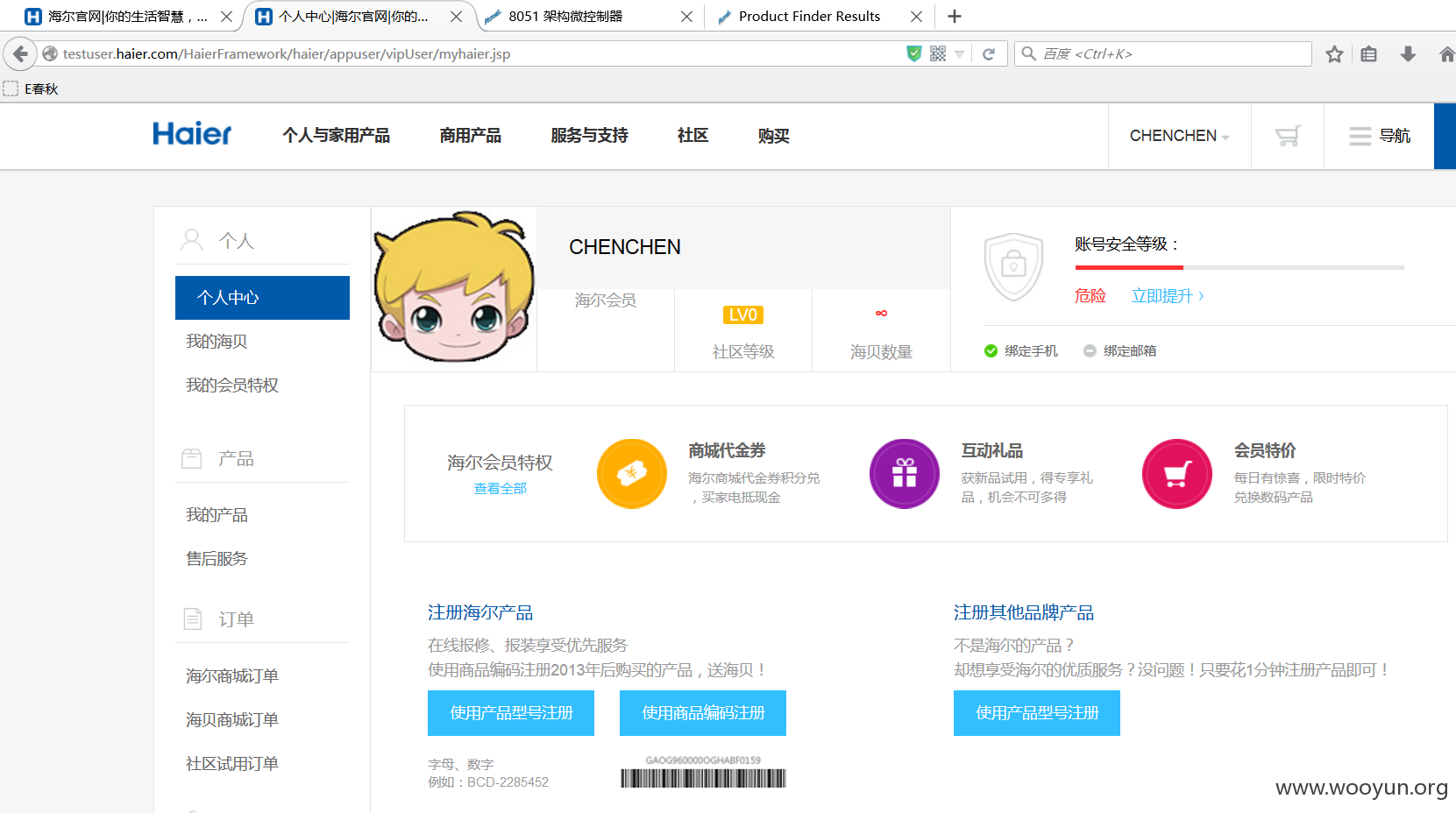Click the QR code icon in address bar
The image size is (1456, 813).
(938, 54)
